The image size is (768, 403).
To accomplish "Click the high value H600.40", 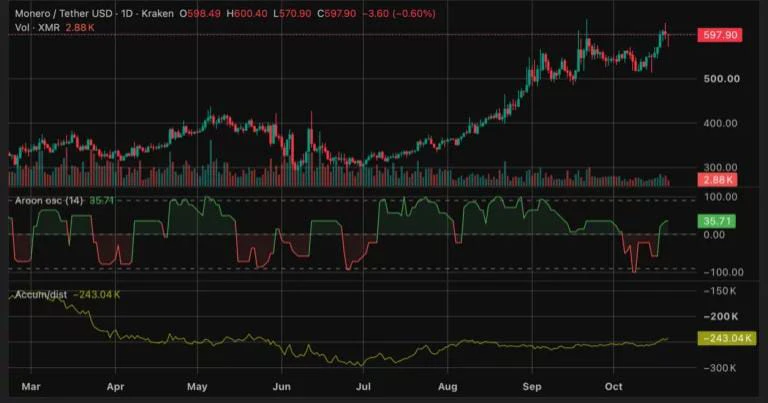I will [247, 14].
